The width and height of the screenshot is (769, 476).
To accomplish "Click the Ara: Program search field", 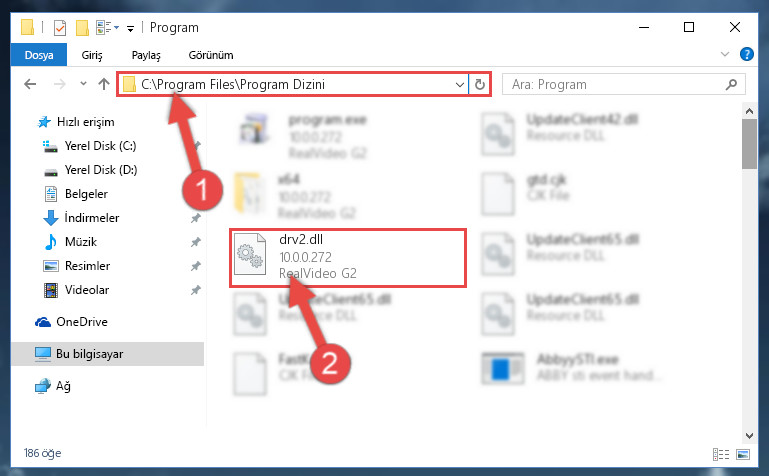I will (x=616, y=84).
